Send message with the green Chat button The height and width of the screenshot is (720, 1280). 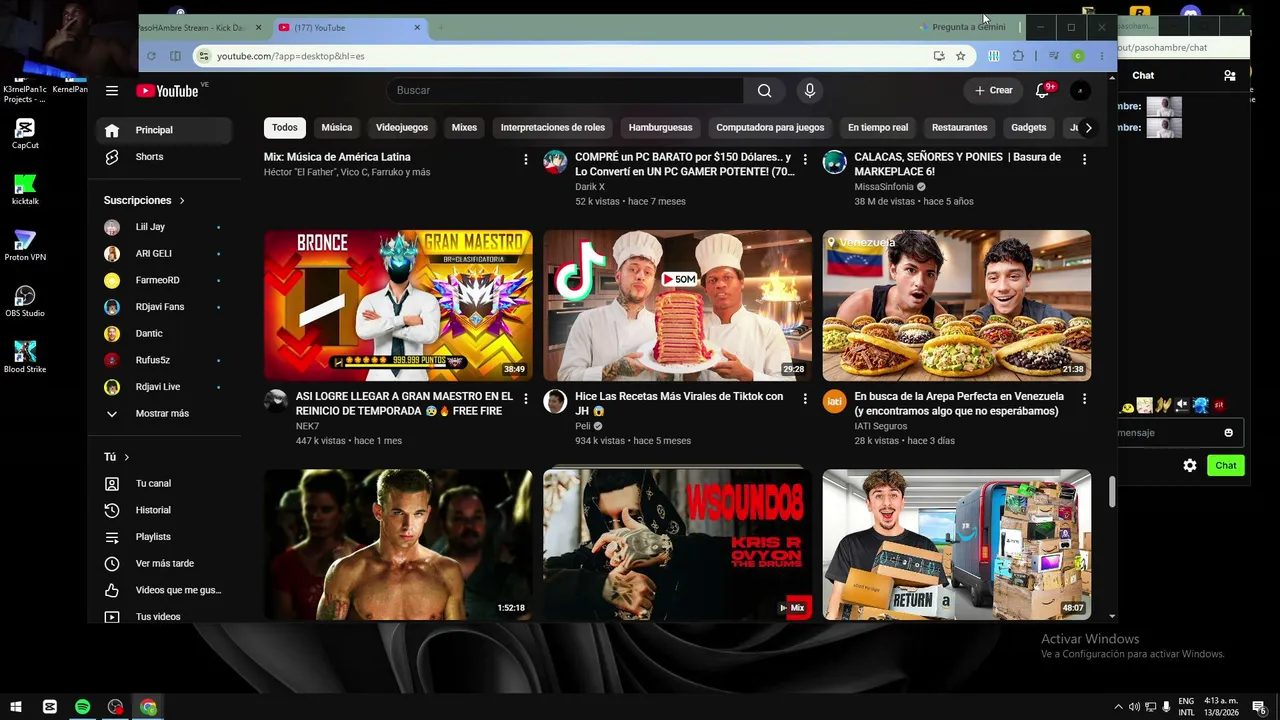click(1226, 466)
